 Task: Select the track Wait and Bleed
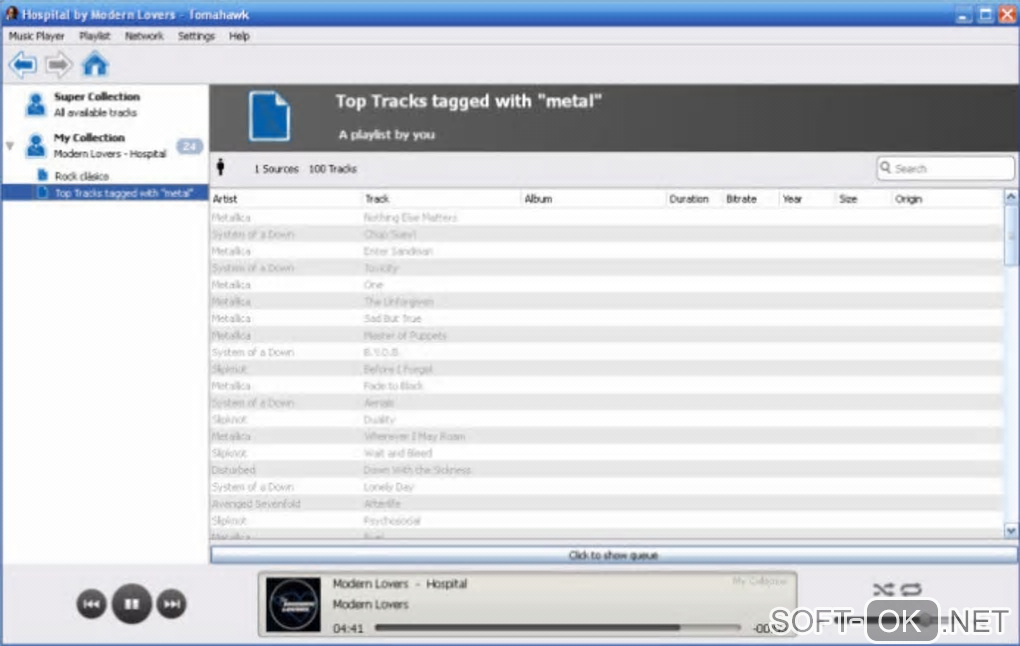point(397,453)
